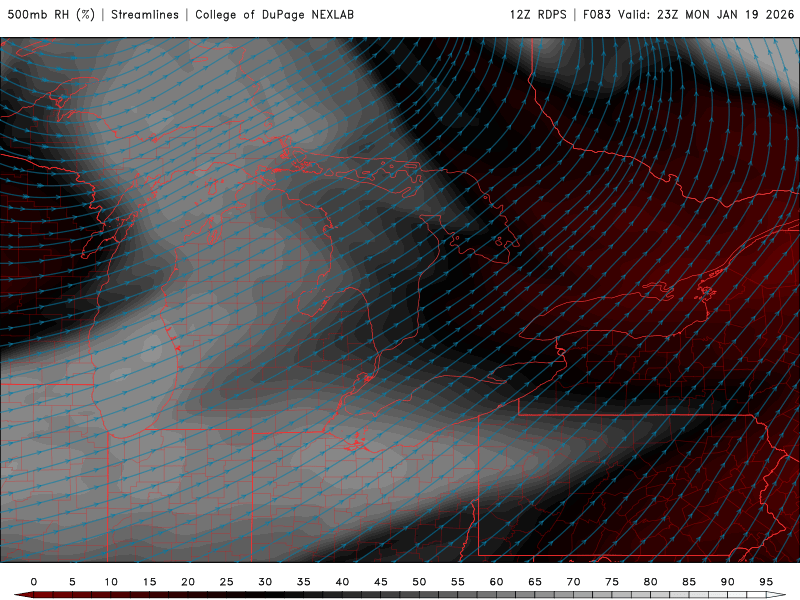
Task: Click the '85' value on the colorbar scale
Action: pyautogui.click(x=689, y=582)
